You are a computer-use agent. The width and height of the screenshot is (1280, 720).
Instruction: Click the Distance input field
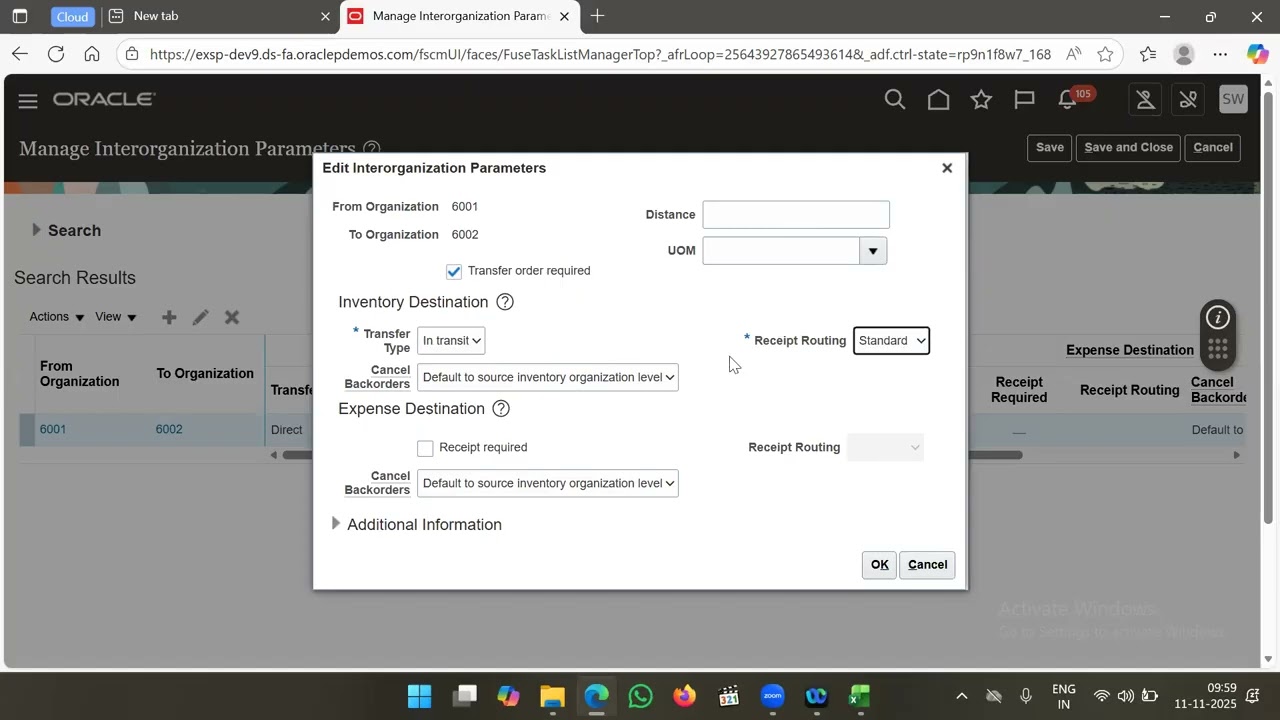[x=796, y=215]
